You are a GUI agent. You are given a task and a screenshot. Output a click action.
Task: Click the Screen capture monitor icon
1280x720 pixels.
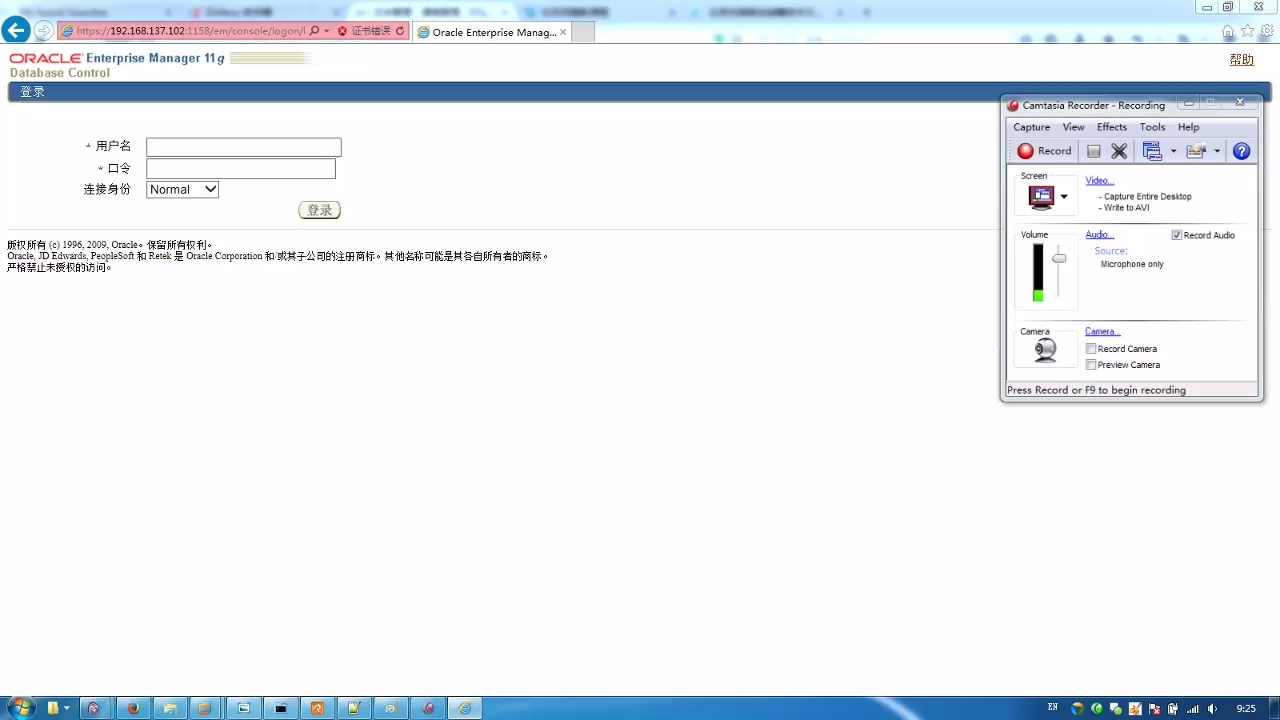click(1041, 197)
